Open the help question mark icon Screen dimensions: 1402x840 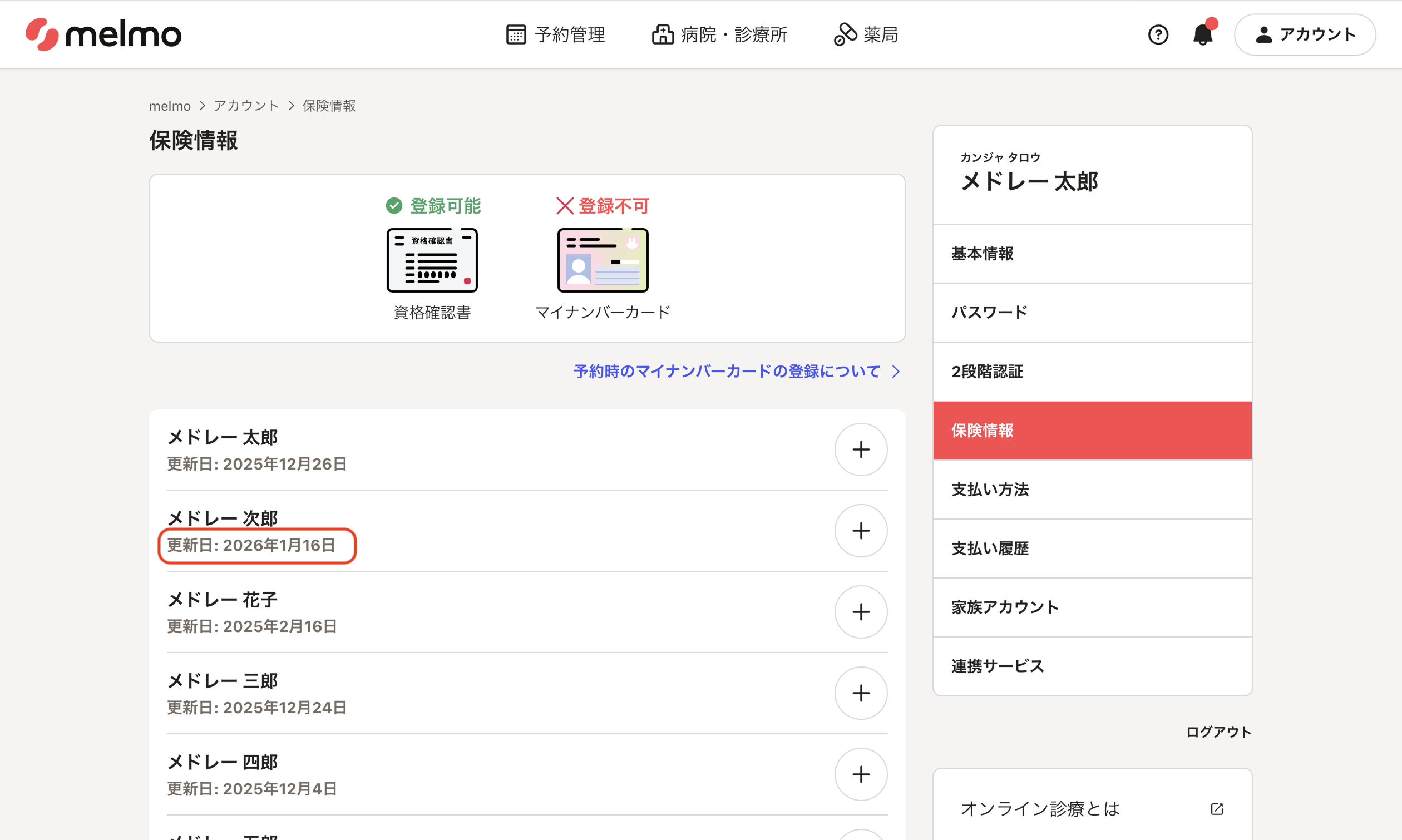pyautogui.click(x=1158, y=34)
